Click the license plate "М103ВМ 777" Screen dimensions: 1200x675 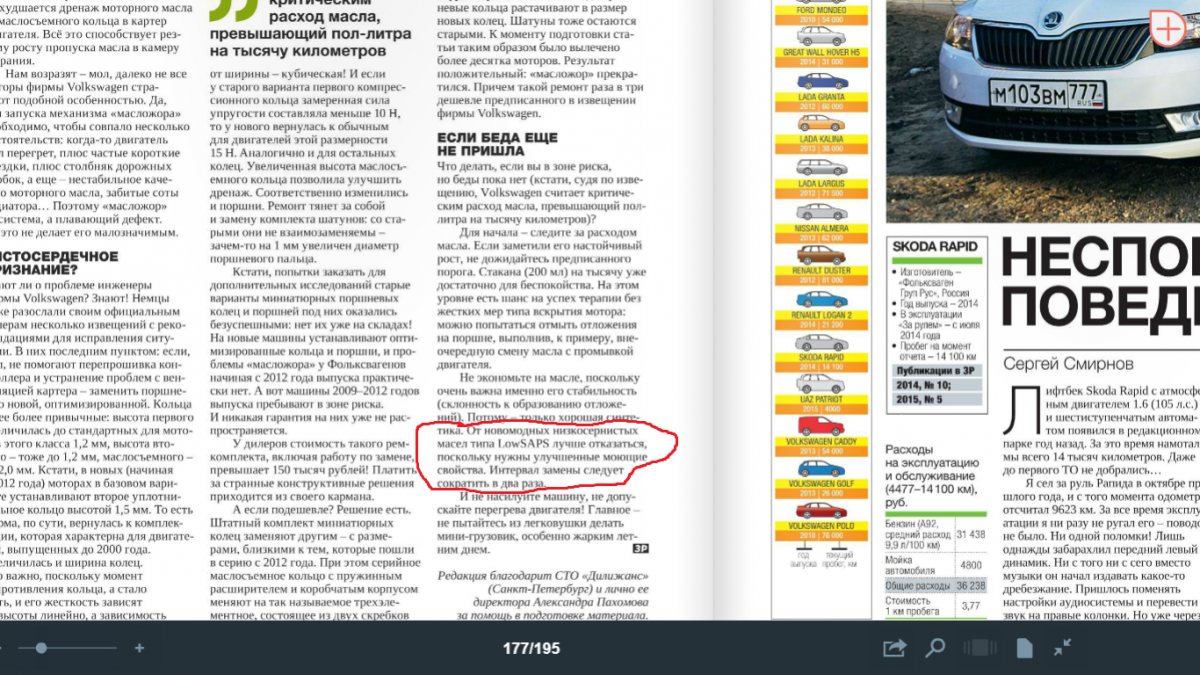pos(1046,94)
